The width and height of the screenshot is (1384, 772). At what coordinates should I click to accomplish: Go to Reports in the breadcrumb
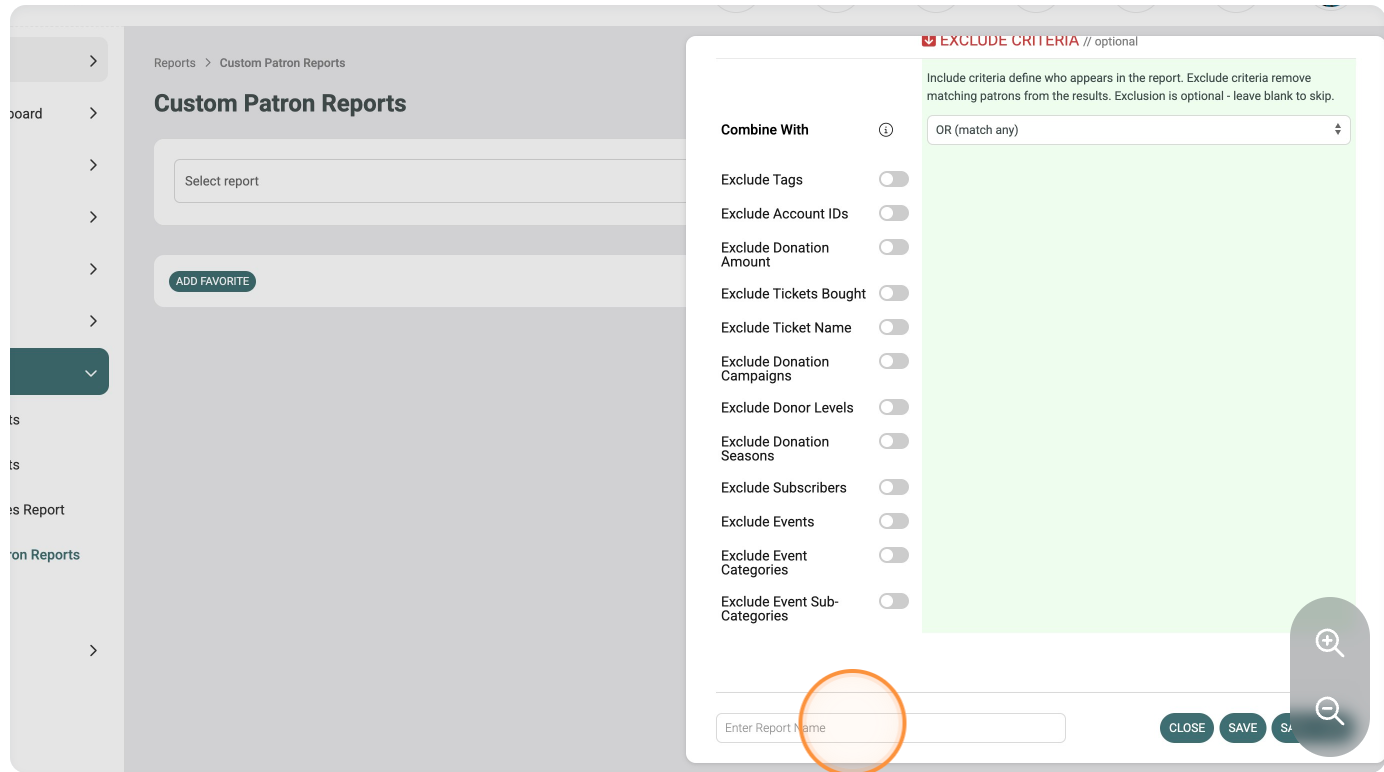tap(175, 63)
